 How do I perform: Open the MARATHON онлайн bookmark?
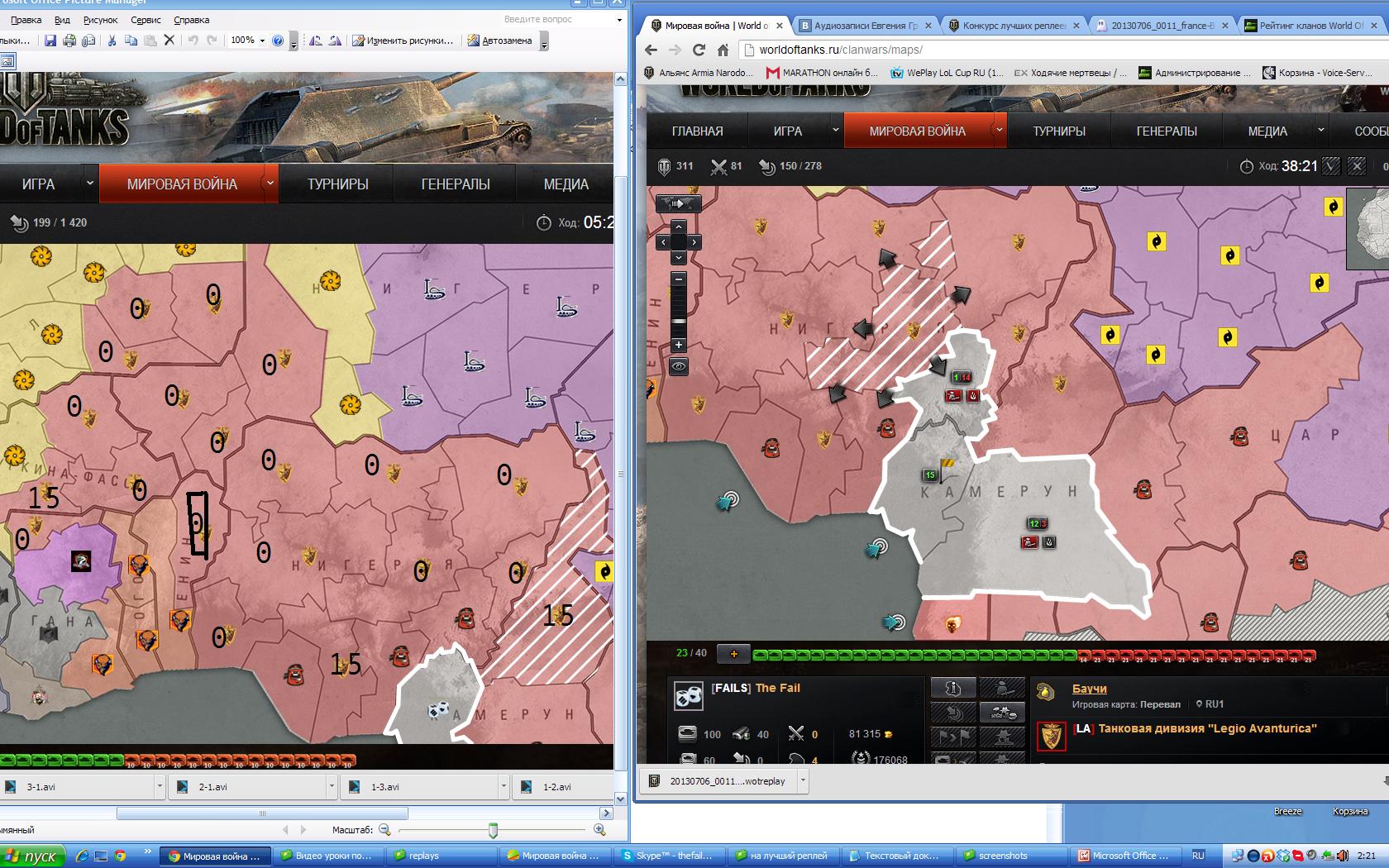click(822, 73)
